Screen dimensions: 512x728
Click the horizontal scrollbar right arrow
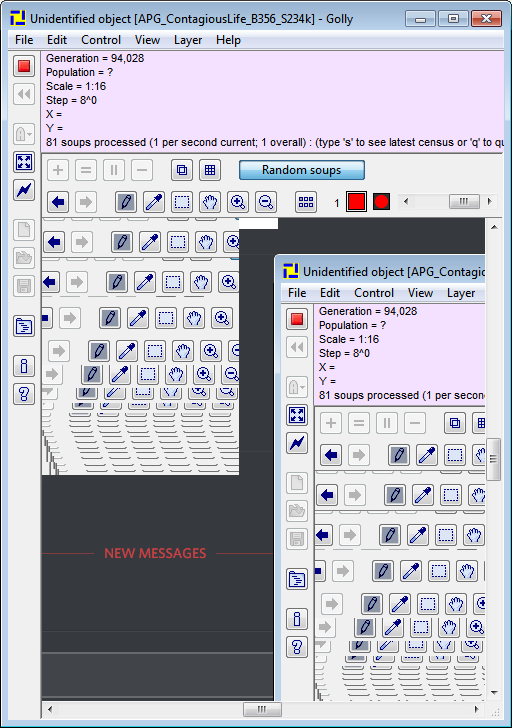coord(476,709)
